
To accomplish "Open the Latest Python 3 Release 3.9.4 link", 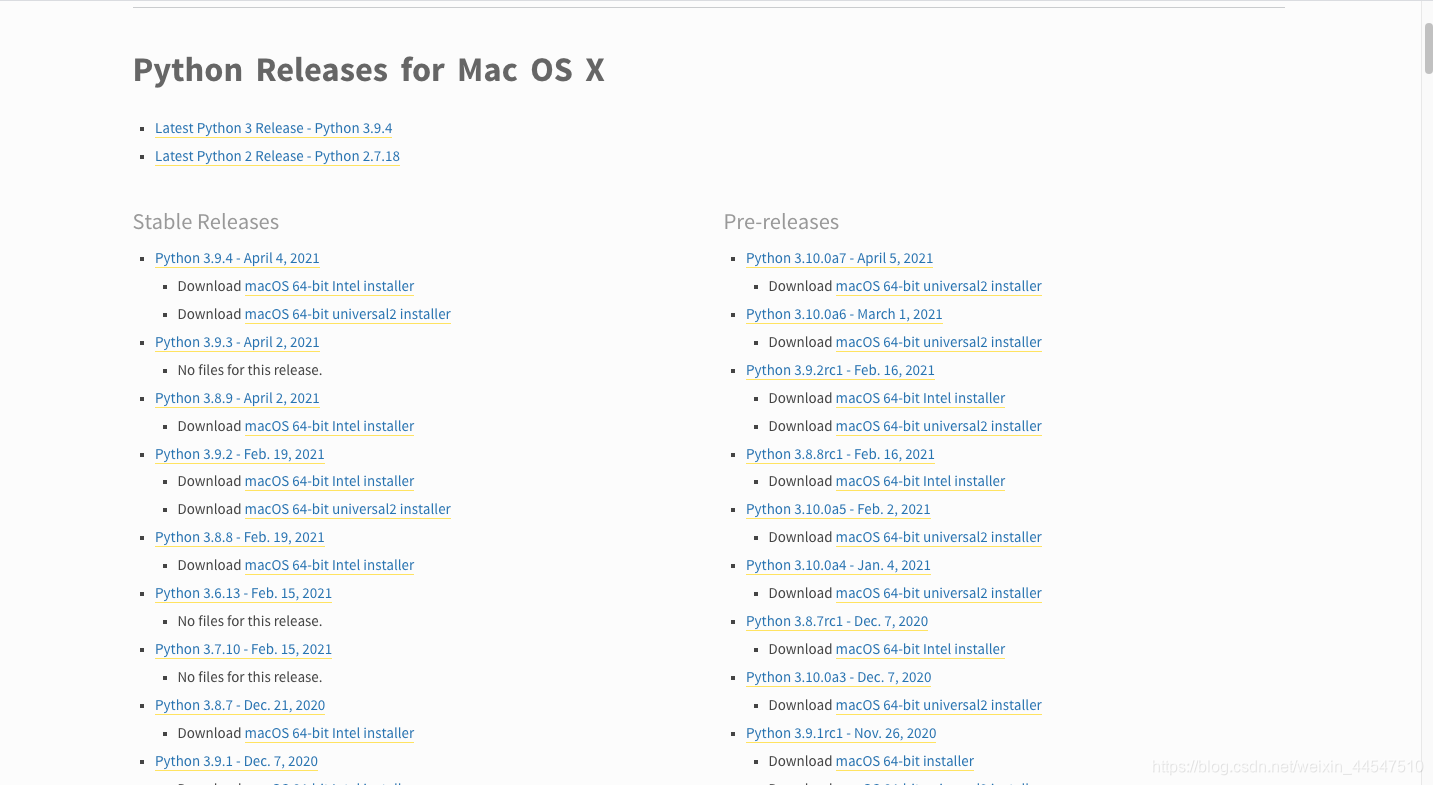I will tap(273, 127).
